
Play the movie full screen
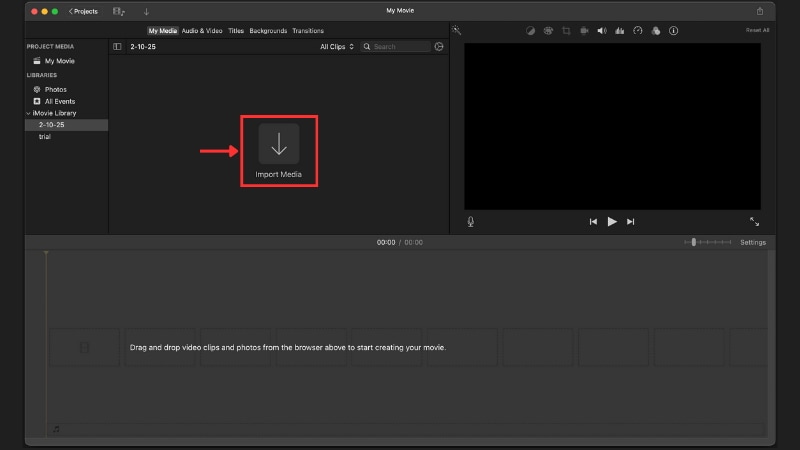click(754, 221)
